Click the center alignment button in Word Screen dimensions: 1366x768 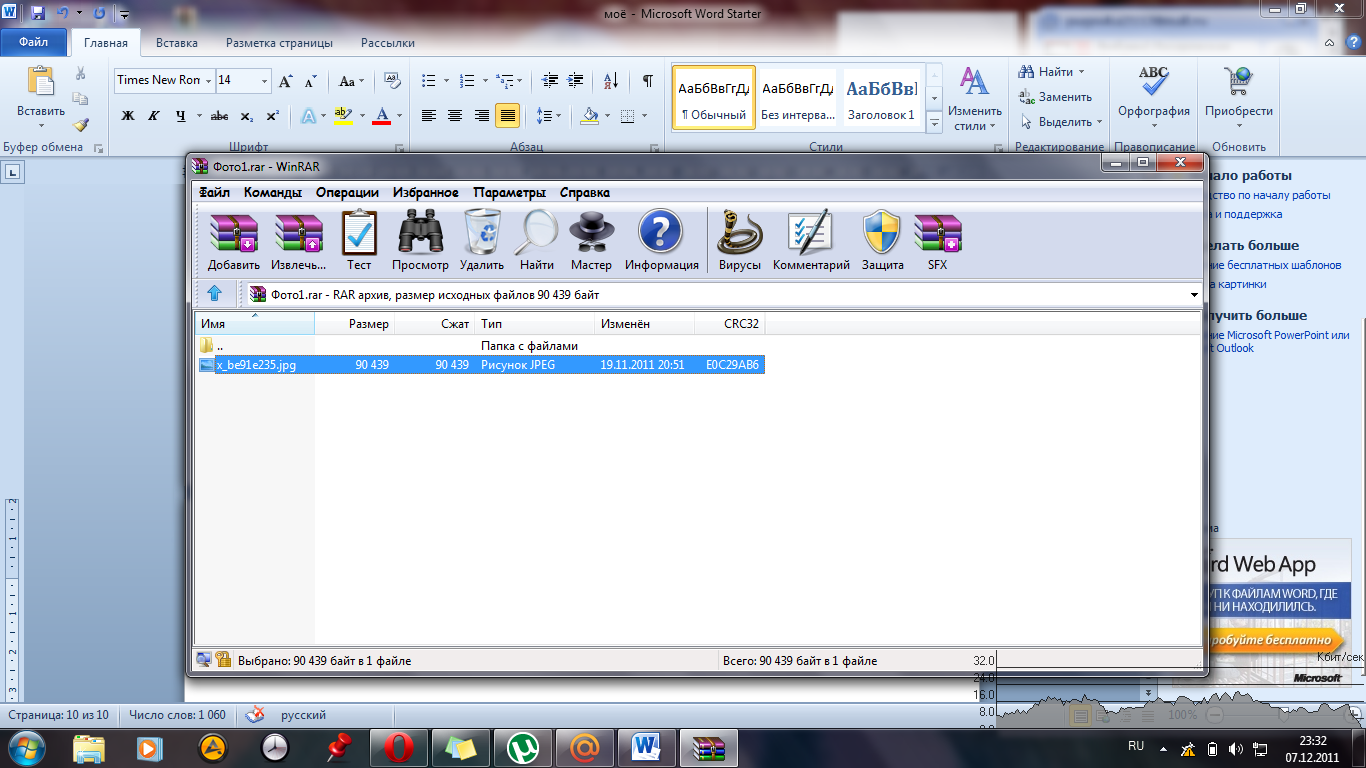(455, 116)
